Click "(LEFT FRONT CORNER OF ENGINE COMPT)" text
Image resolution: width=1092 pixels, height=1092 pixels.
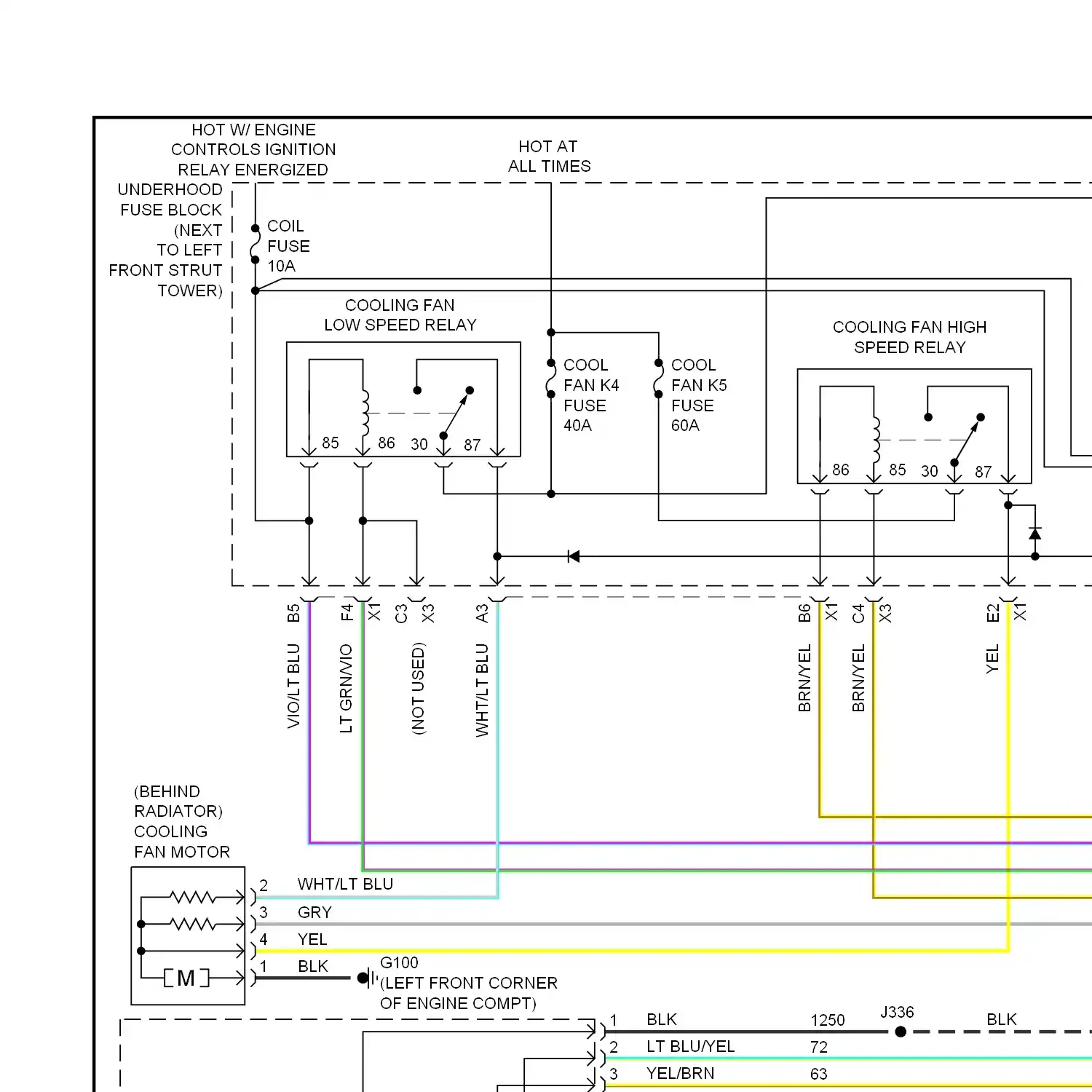tap(469, 993)
